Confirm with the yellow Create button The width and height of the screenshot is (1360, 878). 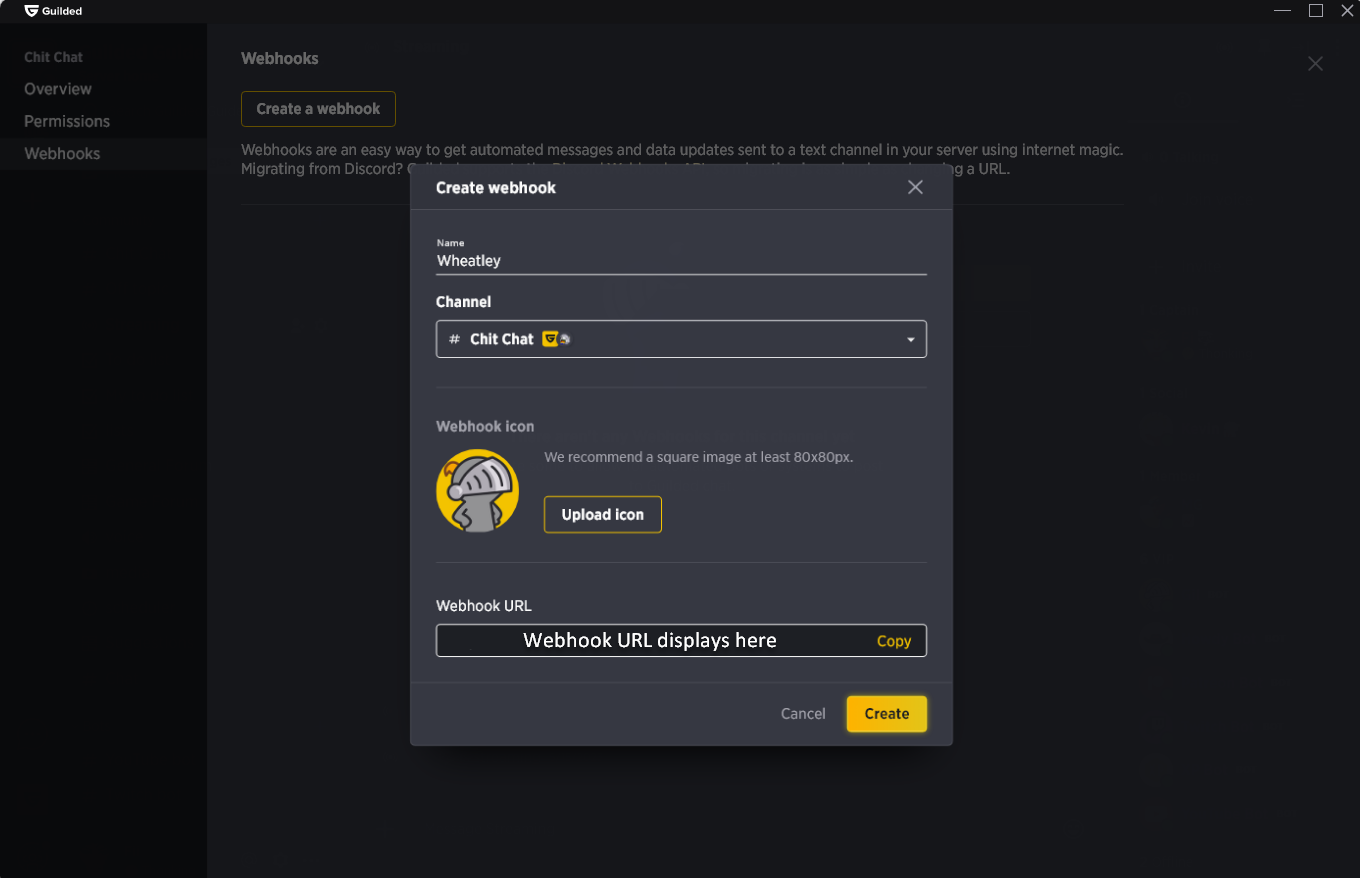tap(886, 713)
